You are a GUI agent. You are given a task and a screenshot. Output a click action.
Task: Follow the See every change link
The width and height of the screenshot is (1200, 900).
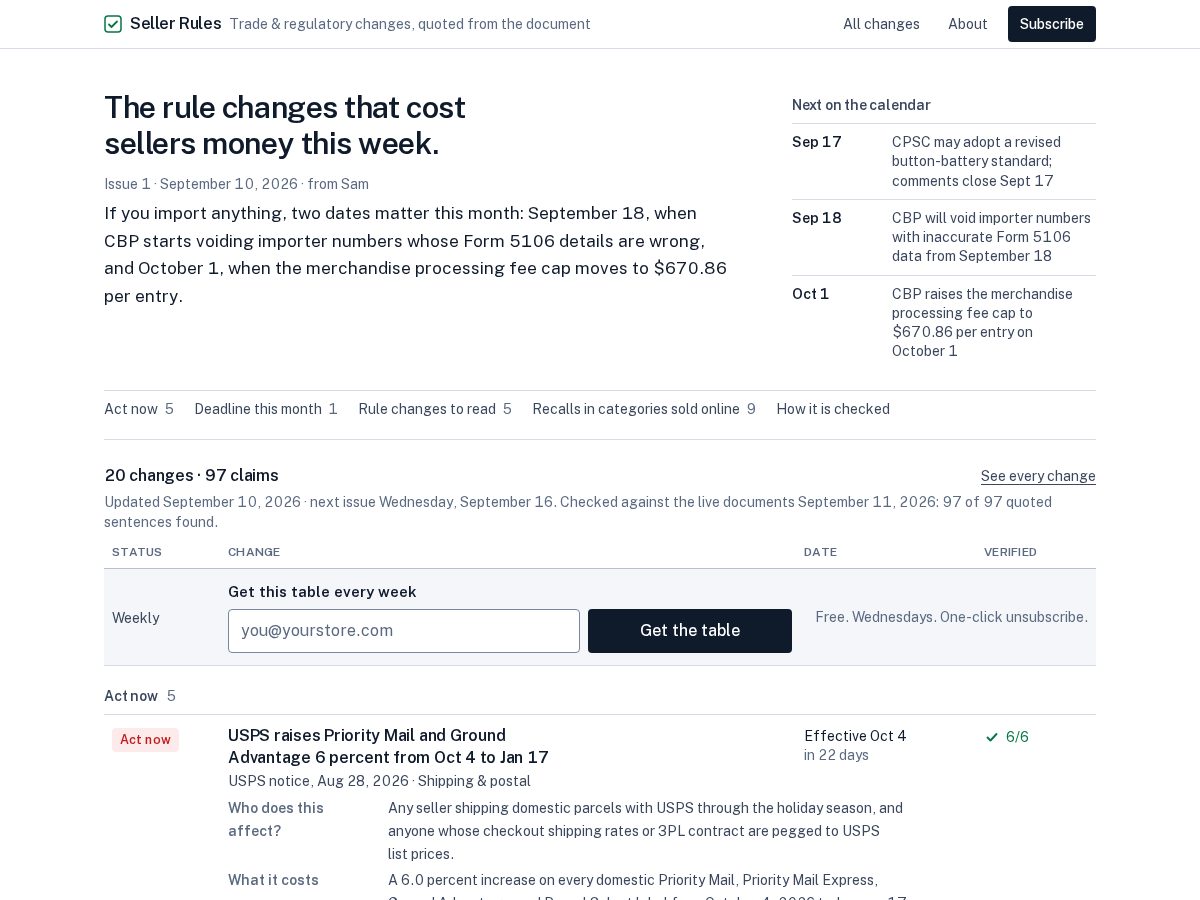1038,476
